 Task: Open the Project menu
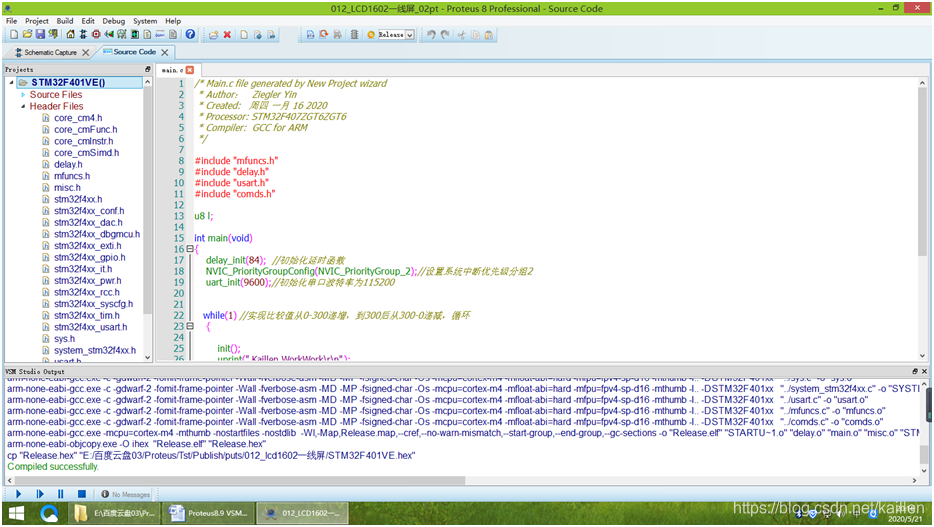tap(36, 21)
